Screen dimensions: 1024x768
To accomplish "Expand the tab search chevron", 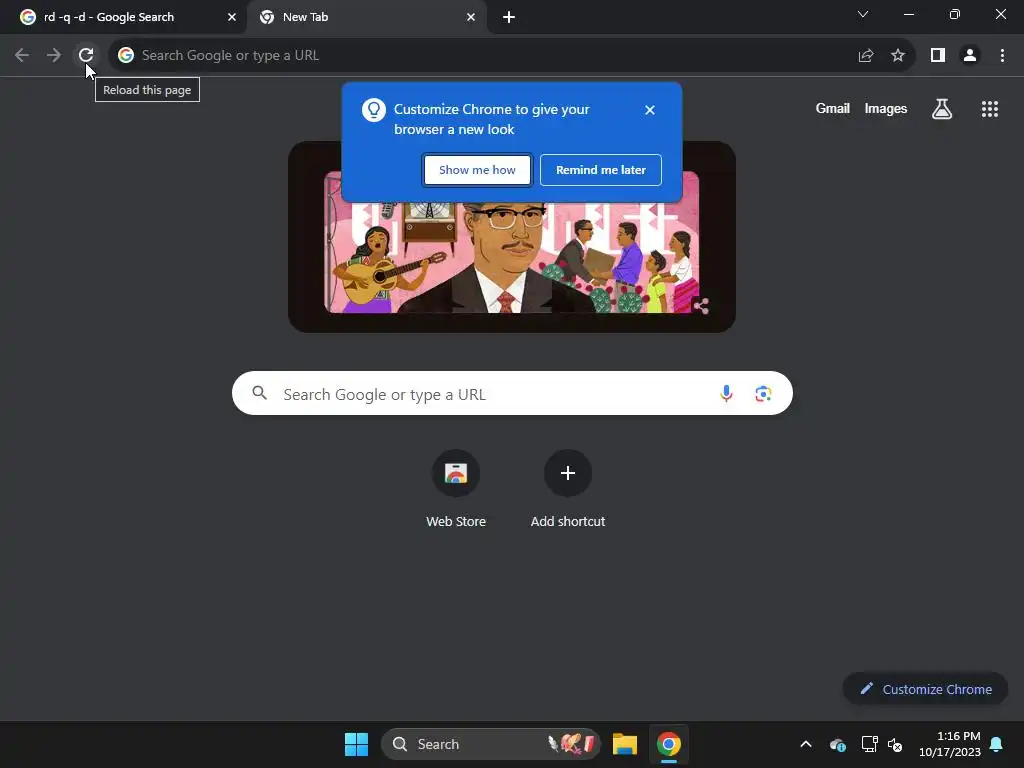I will pyautogui.click(x=863, y=14).
